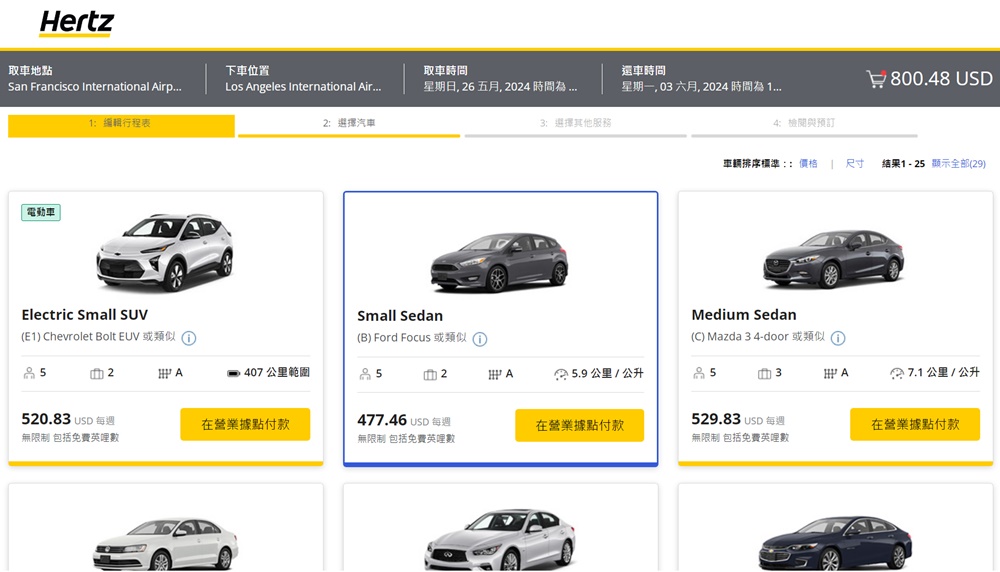Image resolution: width=1000 pixels, height=572 pixels.
Task: Click transmission icon on Small Sedan card
Action: pos(495,375)
